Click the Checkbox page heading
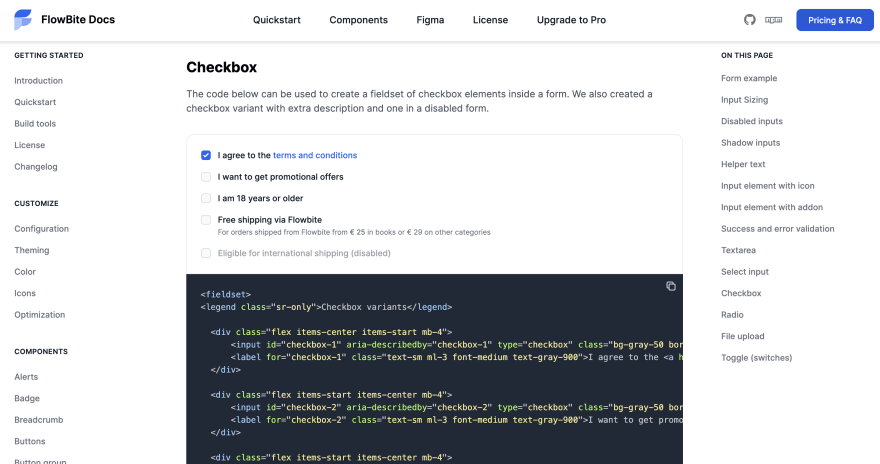The width and height of the screenshot is (880, 464). [222, 67]
